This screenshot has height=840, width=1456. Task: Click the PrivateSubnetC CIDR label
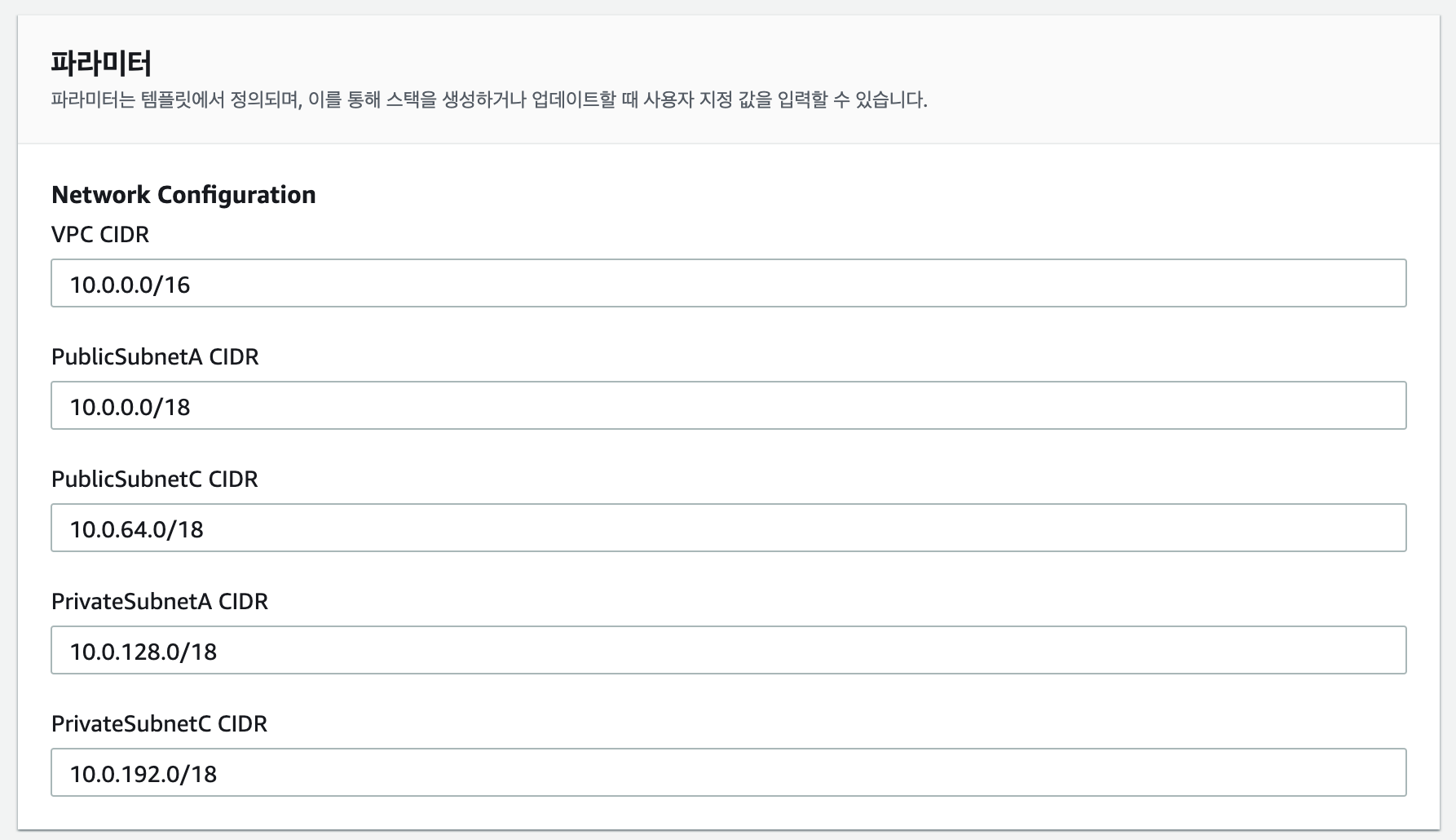(160, 723)
